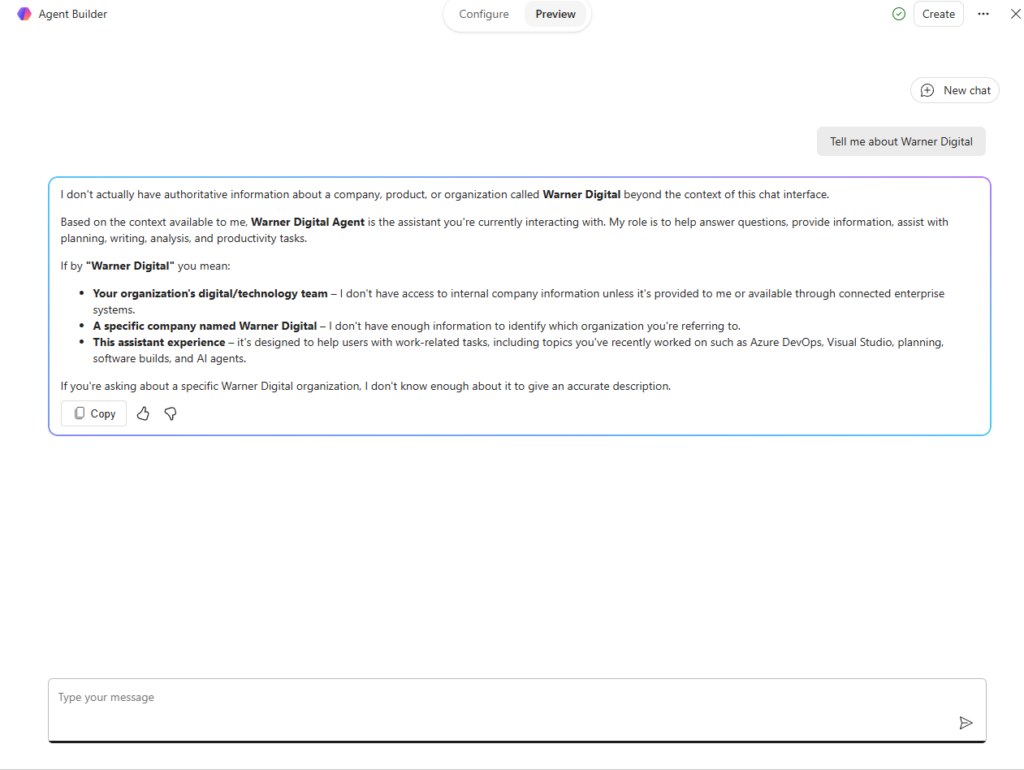Click the green checkmark status icon

[899, 14]
